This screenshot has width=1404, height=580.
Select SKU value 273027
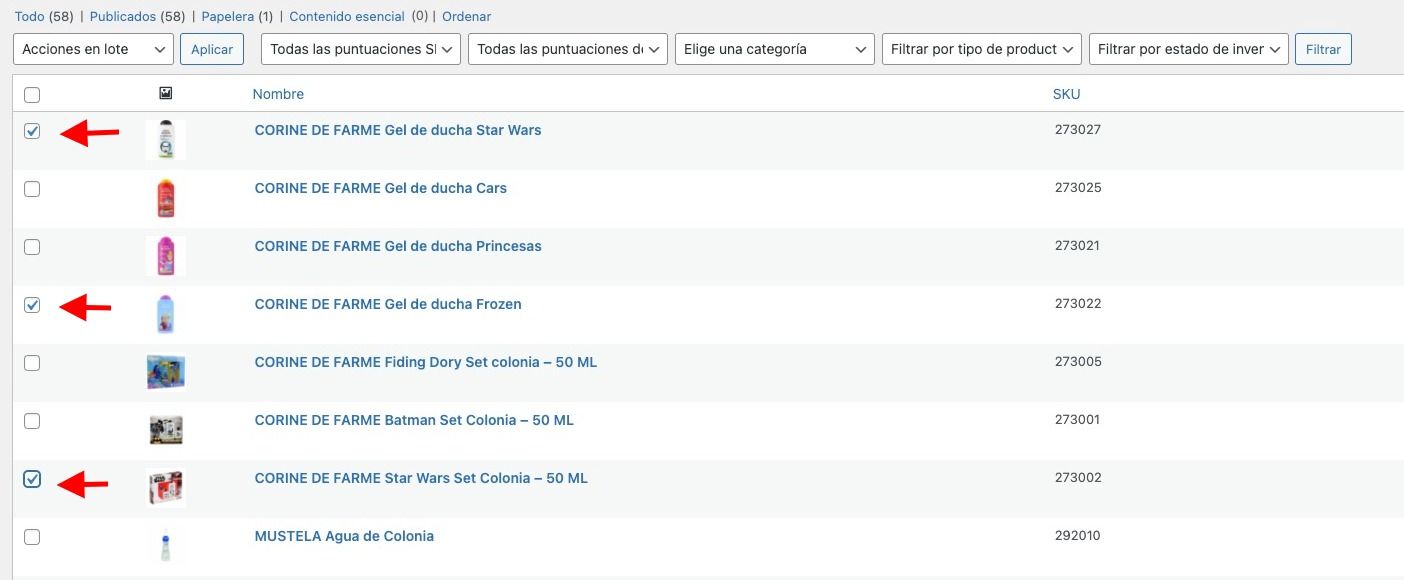point(1078,130)
